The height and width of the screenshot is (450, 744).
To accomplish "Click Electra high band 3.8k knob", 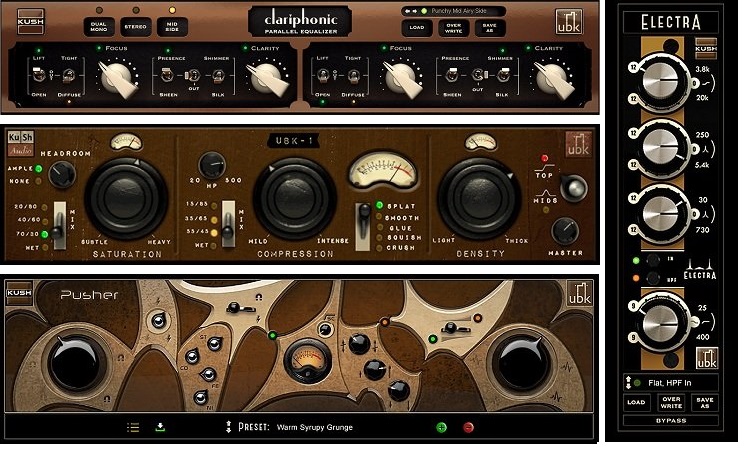I will [x=660, y=82].
